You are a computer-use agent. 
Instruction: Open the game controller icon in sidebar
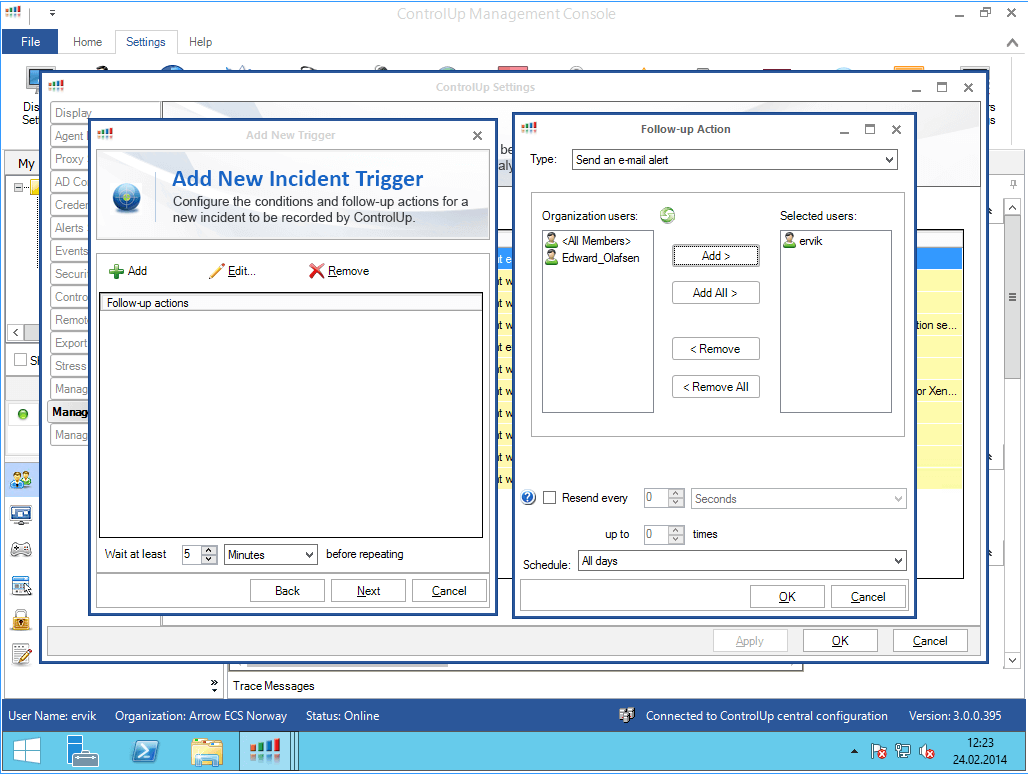(x=21, y=549)
